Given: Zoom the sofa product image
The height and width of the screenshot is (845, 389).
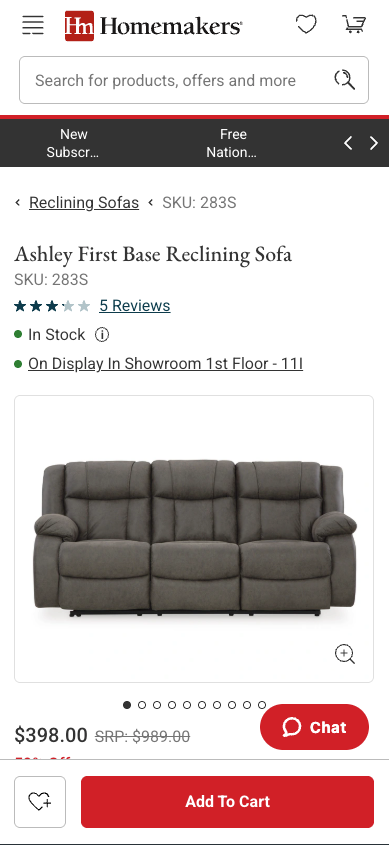Looking at the screenshot, I should 345,654.
